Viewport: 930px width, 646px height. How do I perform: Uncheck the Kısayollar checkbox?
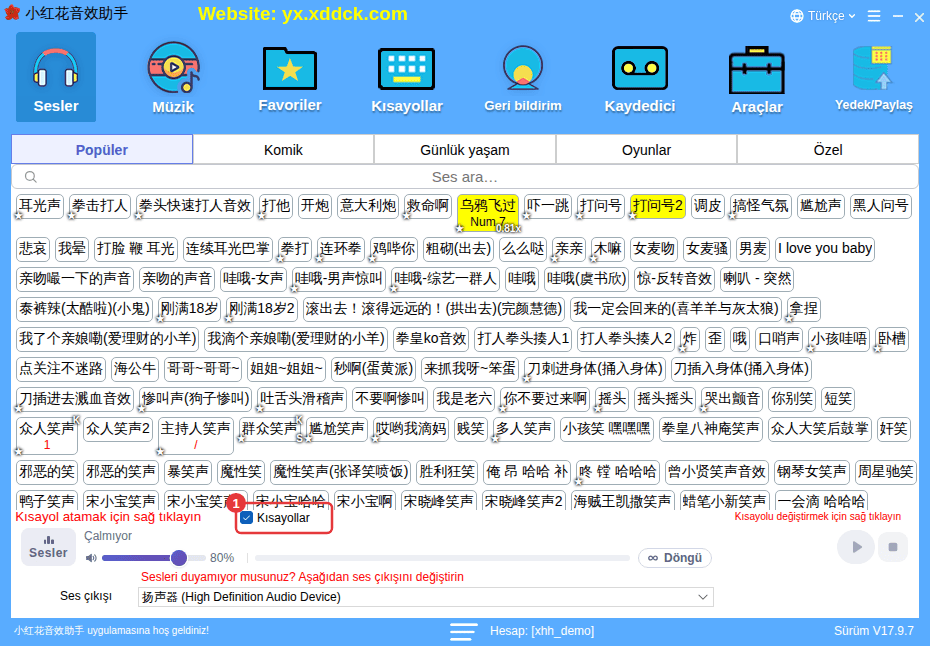click(247, 518)
